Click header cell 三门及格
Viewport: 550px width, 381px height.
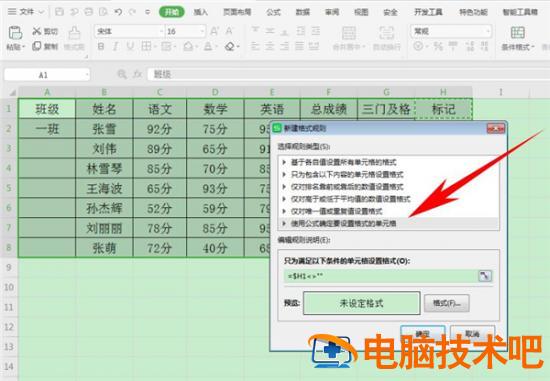386,109
